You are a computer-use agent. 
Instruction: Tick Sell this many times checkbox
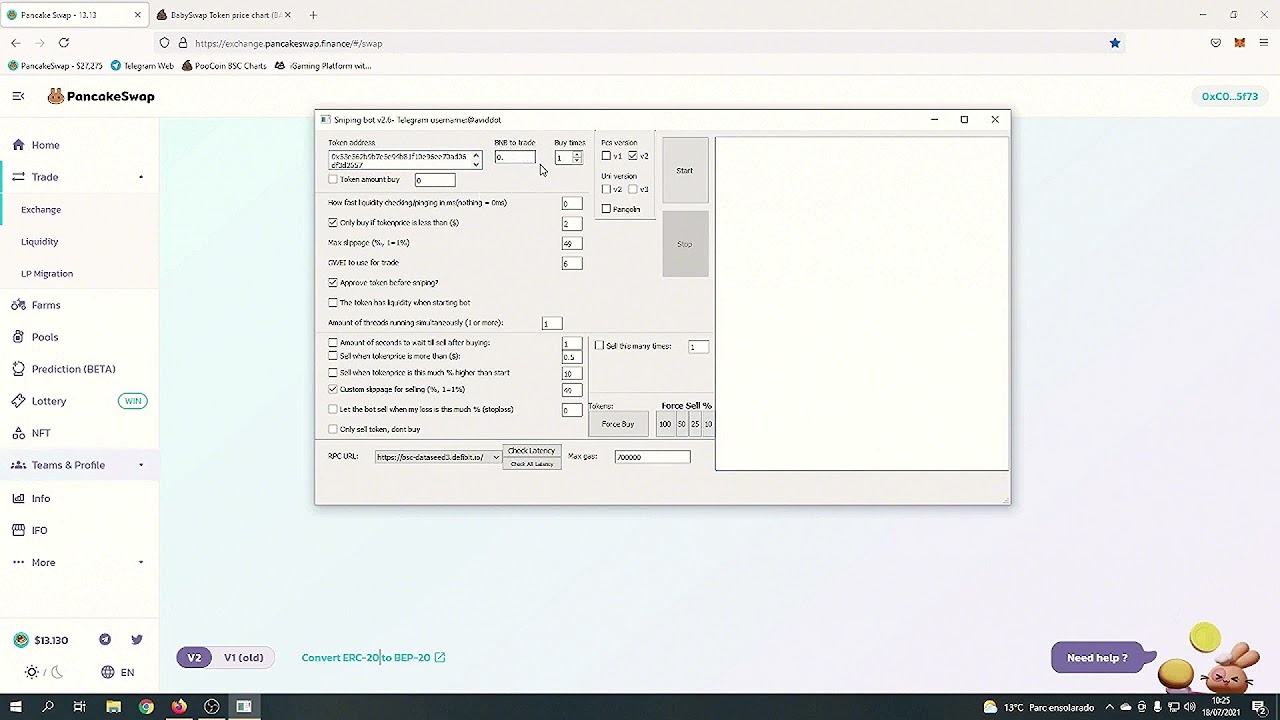[599, 346]
